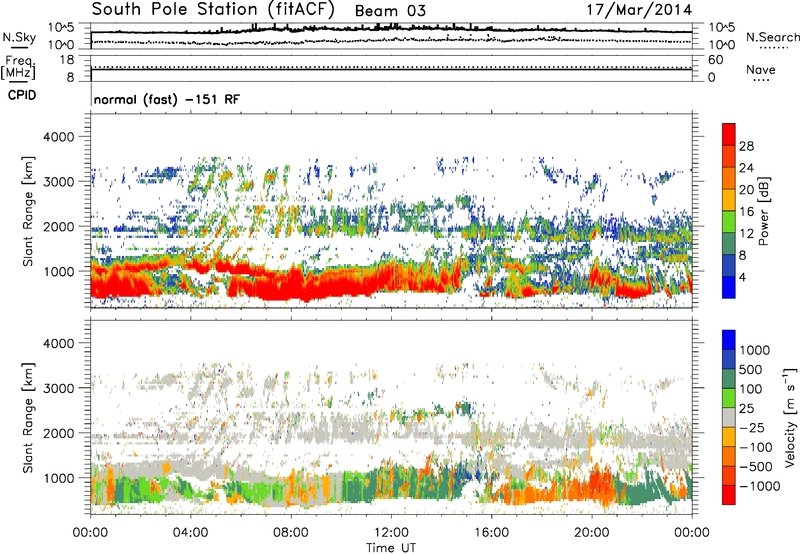Click the "4000" tick on the power panel
Viewport: 800px width, 554px height.
[x=58, y=137]
